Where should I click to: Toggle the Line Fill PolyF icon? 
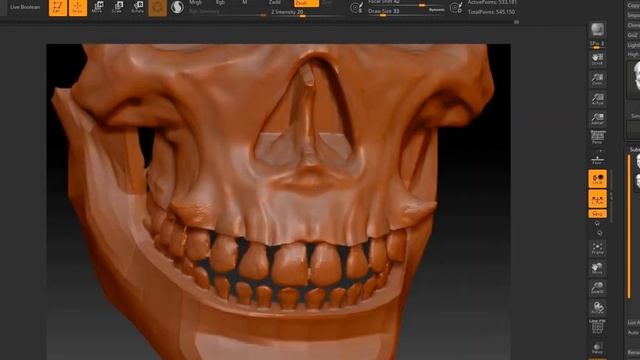(598, 327)
